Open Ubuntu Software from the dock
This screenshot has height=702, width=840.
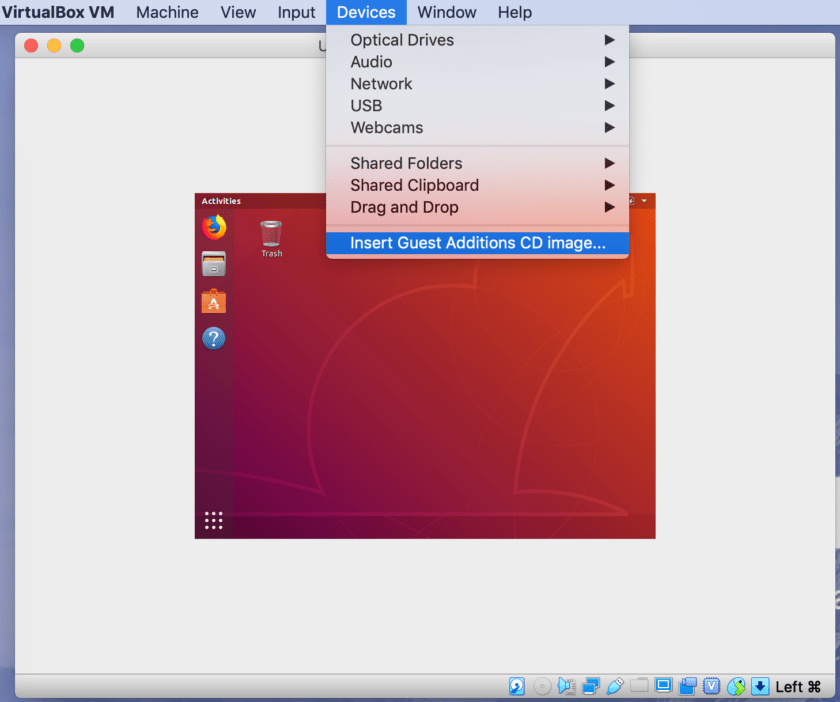(214, 301)
